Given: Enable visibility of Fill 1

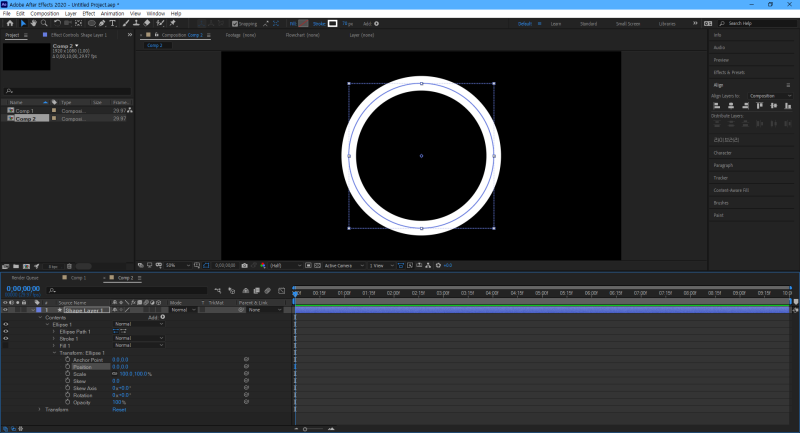Looking at the screenshot, I should [6, 345].
